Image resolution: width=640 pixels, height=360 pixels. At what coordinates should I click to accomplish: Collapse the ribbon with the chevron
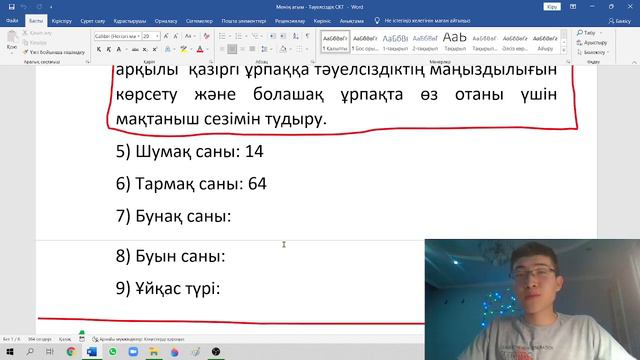634,62
